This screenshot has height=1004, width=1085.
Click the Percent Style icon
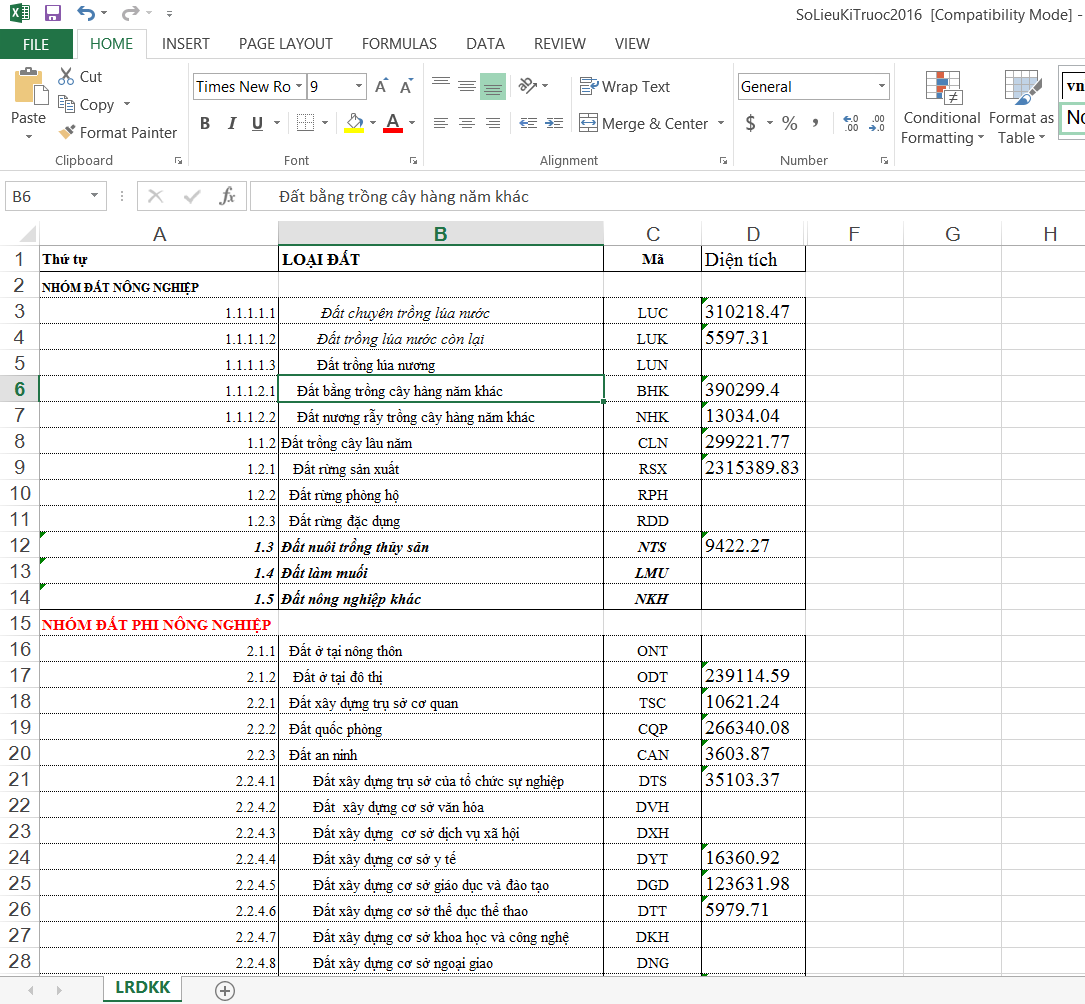tap(790, 123)
